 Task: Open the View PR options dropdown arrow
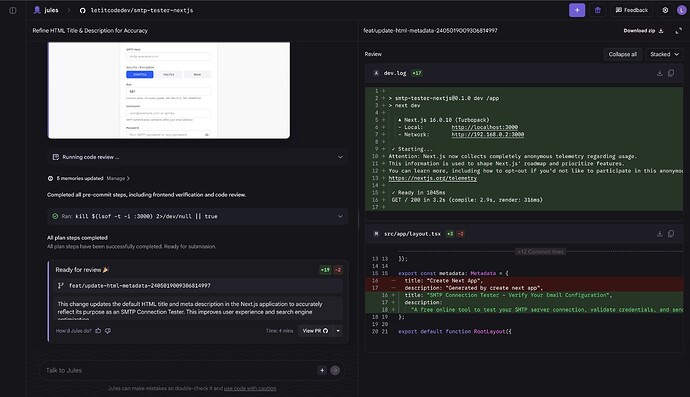click(x=338, y=331)
